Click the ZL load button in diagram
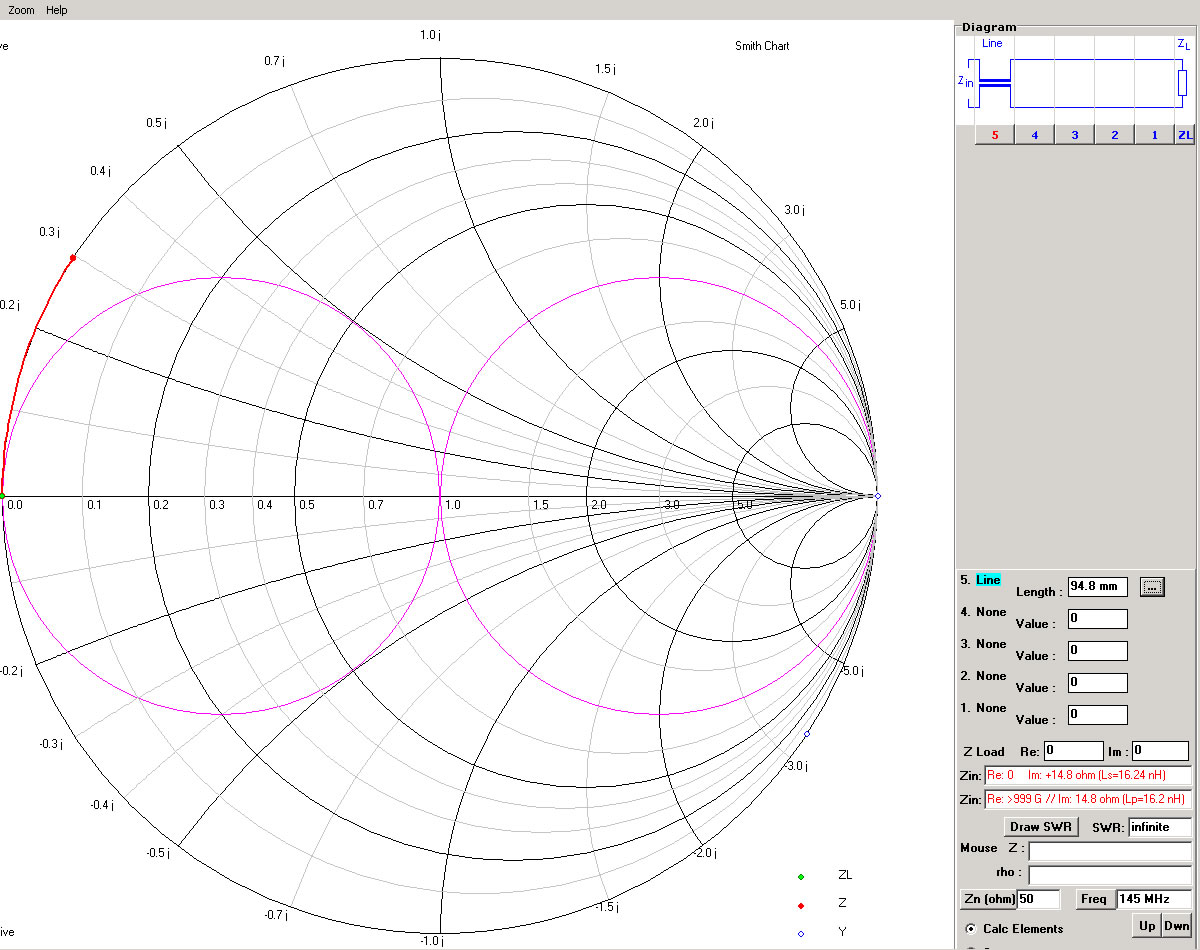The width and height of the screenshot is (1200, 950). [1184, 135]
